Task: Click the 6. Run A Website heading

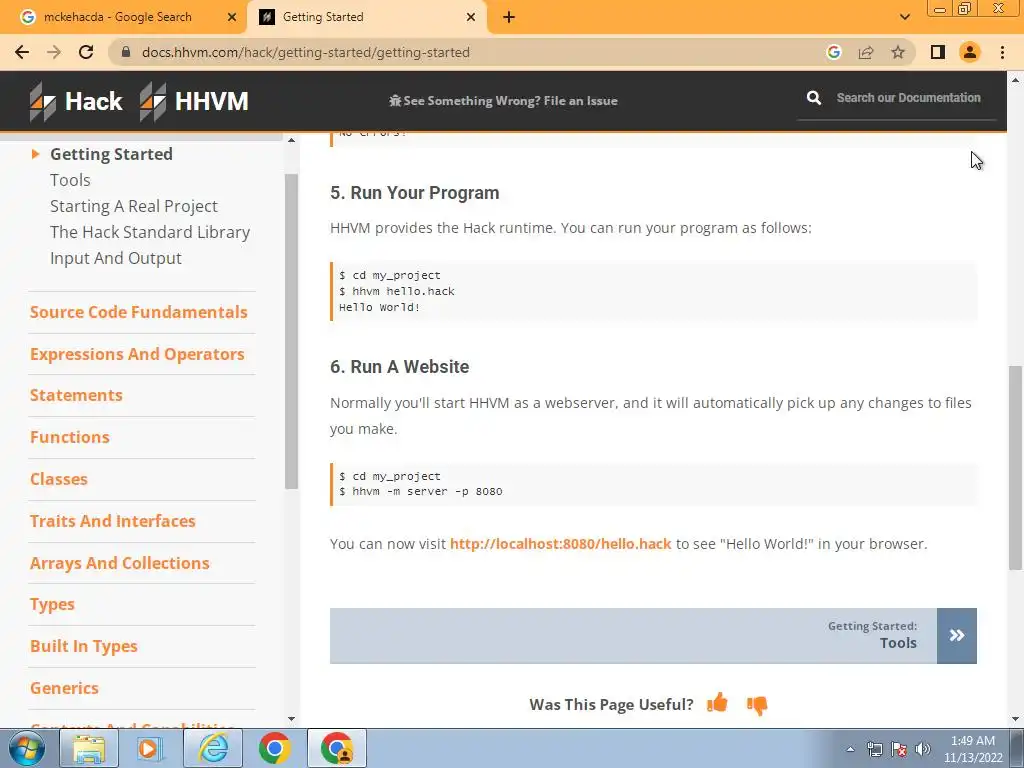Action: tap(400, 367)
